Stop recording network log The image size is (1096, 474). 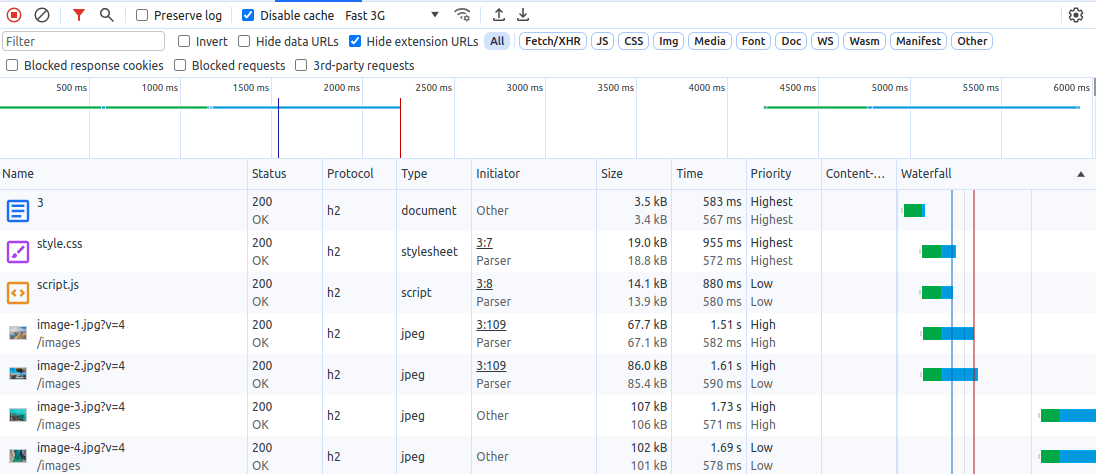[x=15, y=15]
